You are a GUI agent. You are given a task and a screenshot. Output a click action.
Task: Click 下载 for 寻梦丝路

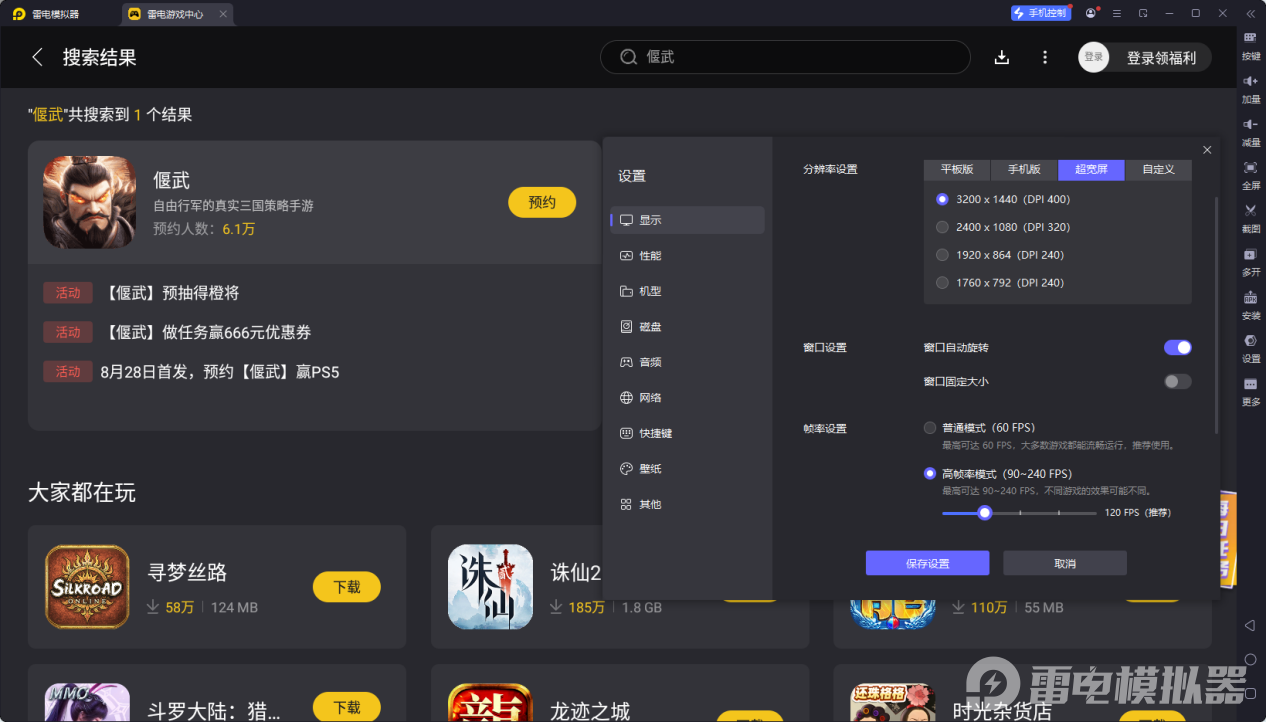347,587
